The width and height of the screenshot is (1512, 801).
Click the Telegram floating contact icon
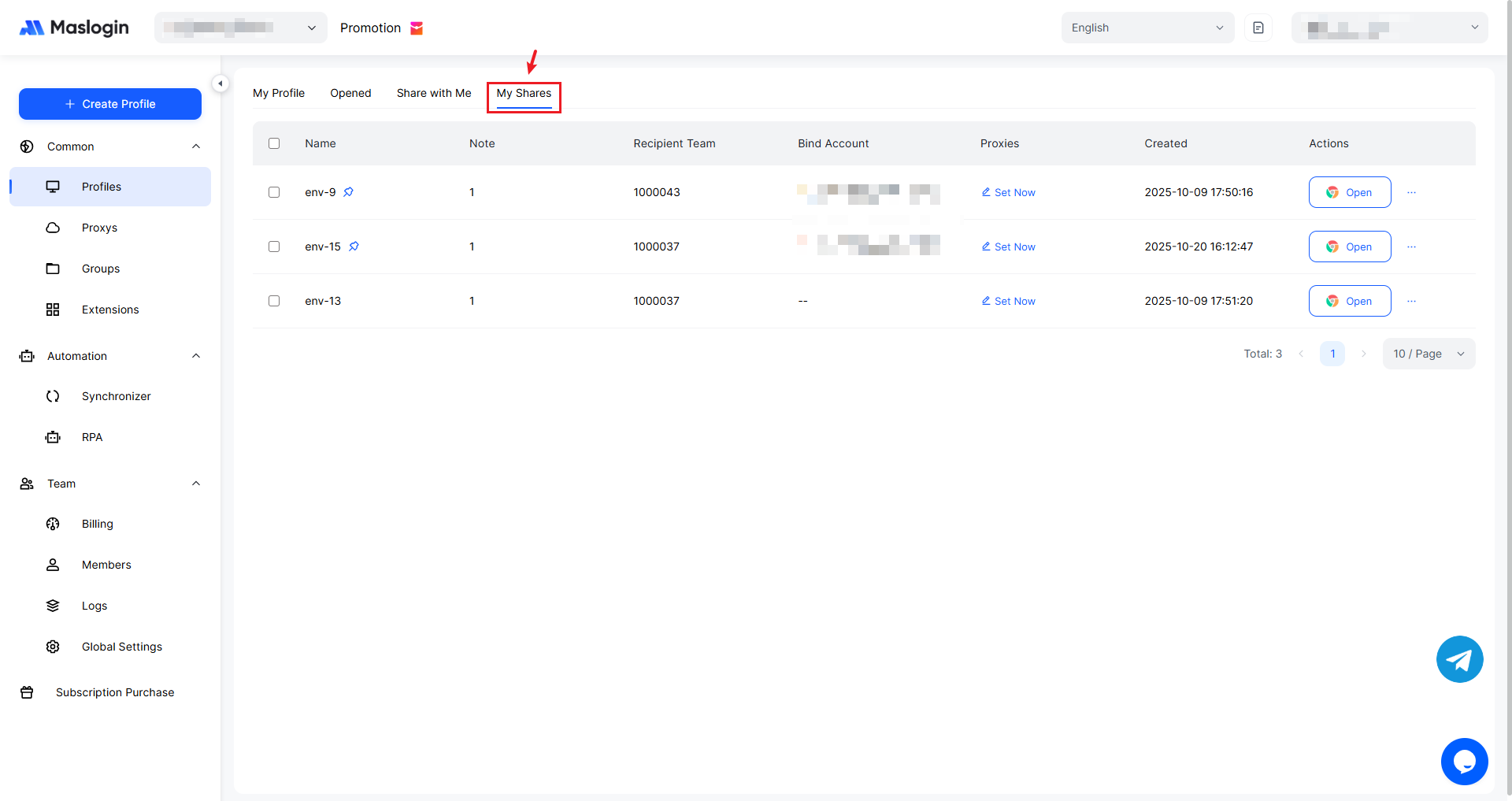coord(1459,659)
